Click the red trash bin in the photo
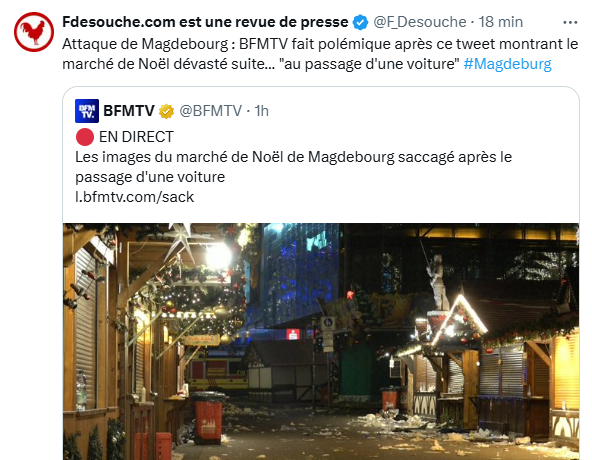 (x=209, y=417)
